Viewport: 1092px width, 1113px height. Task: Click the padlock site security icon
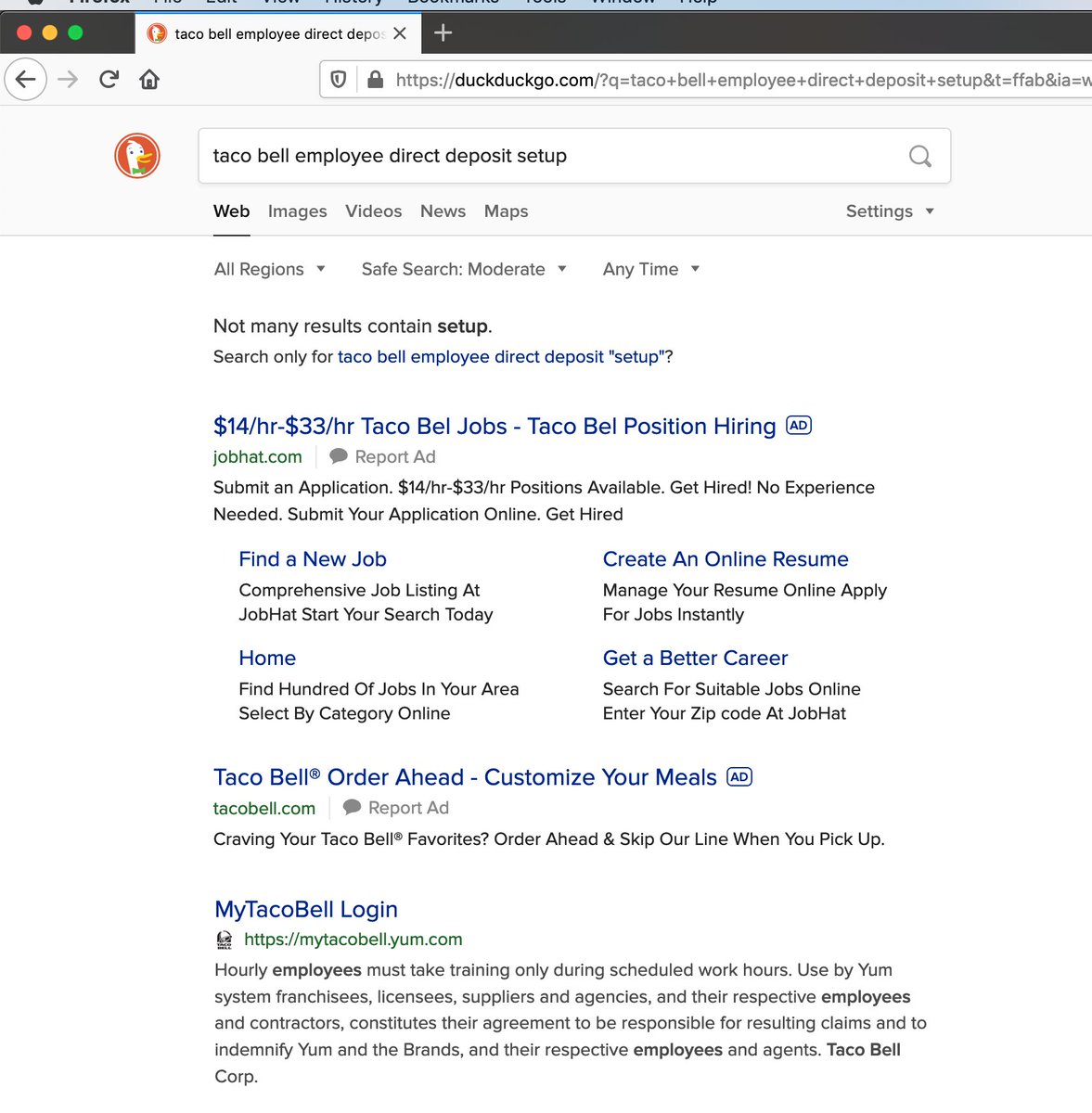pos(375,80)
